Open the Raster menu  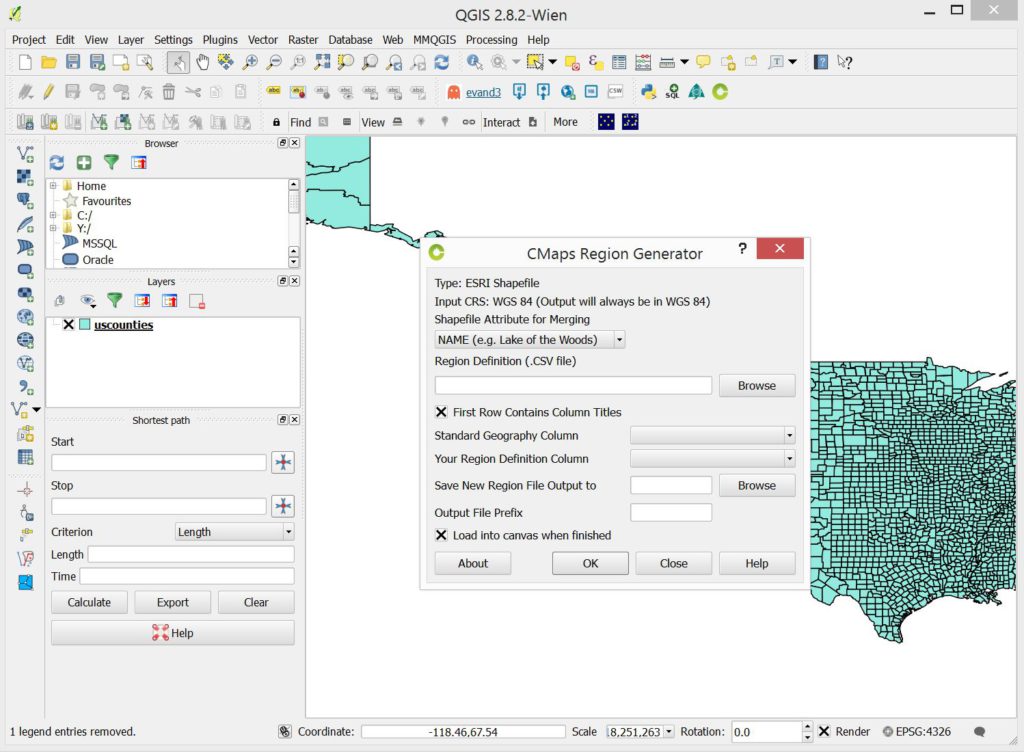303,40
